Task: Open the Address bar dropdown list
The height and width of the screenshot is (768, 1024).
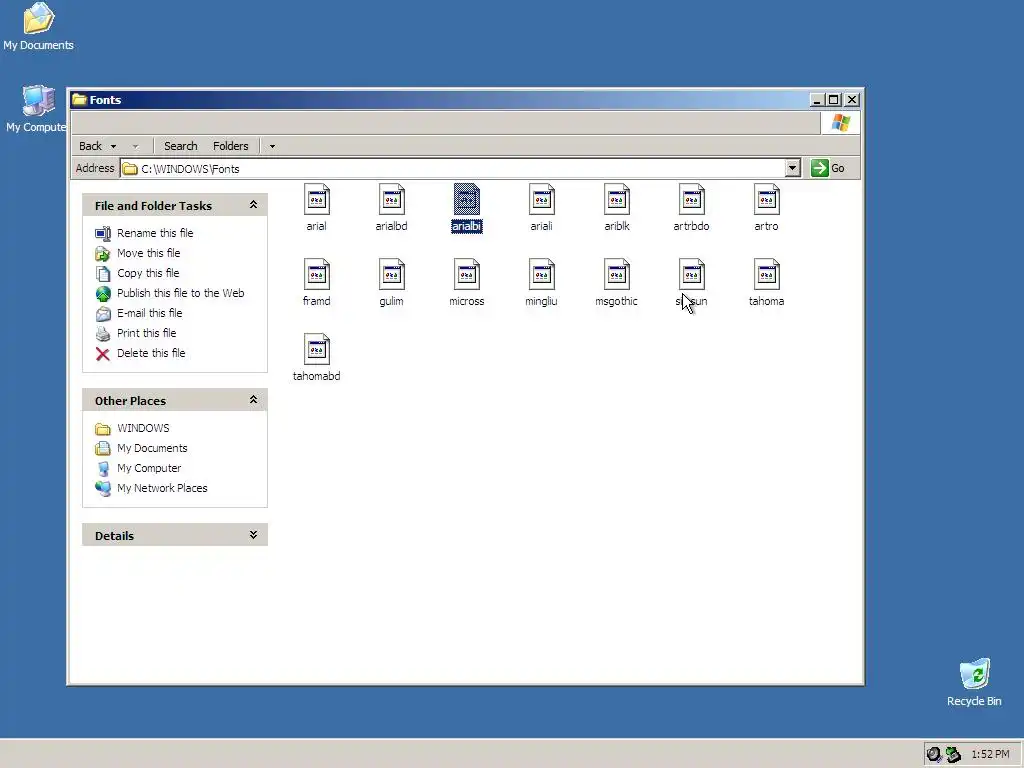Action: 792,168
